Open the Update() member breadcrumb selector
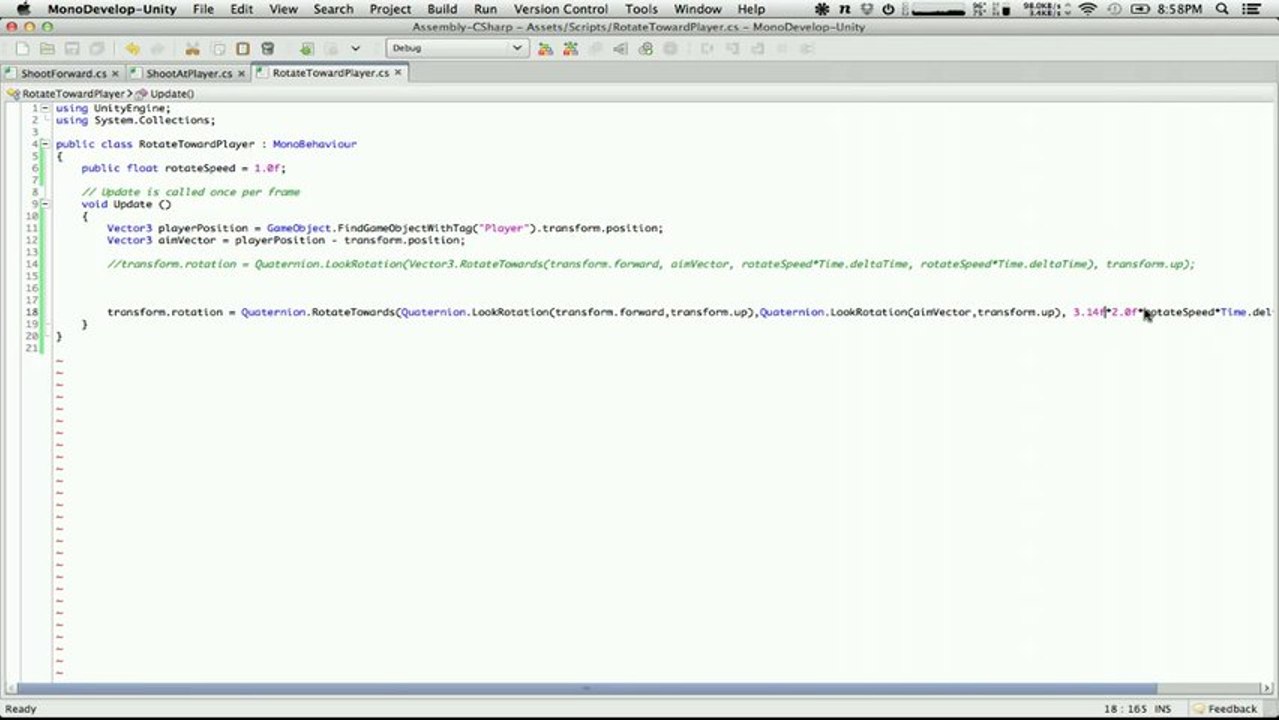This screenshot has height=720, width=1279. coord(165,93)
